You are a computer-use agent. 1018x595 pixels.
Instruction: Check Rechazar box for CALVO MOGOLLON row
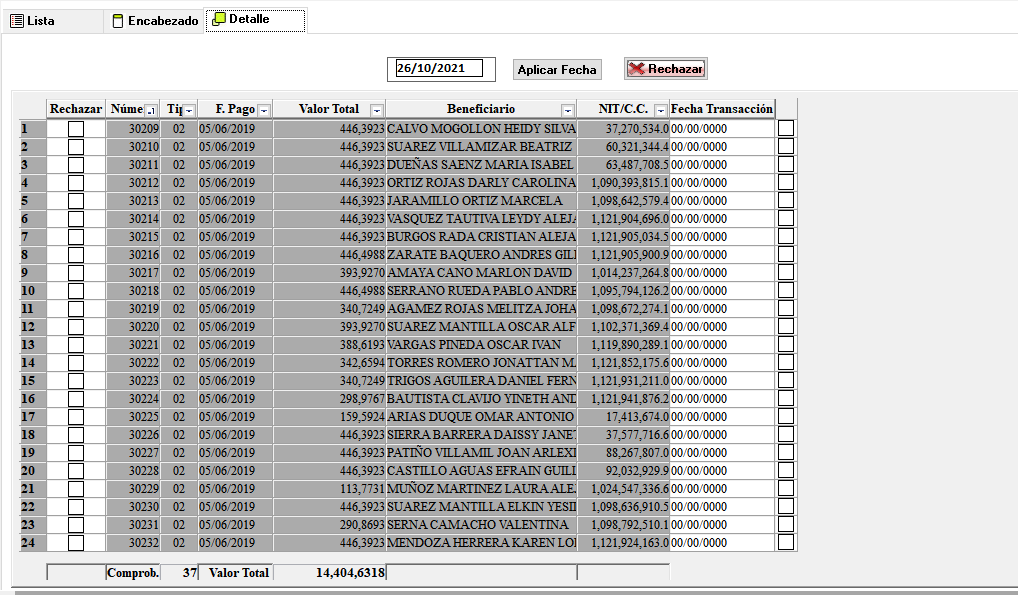point(76,129)
